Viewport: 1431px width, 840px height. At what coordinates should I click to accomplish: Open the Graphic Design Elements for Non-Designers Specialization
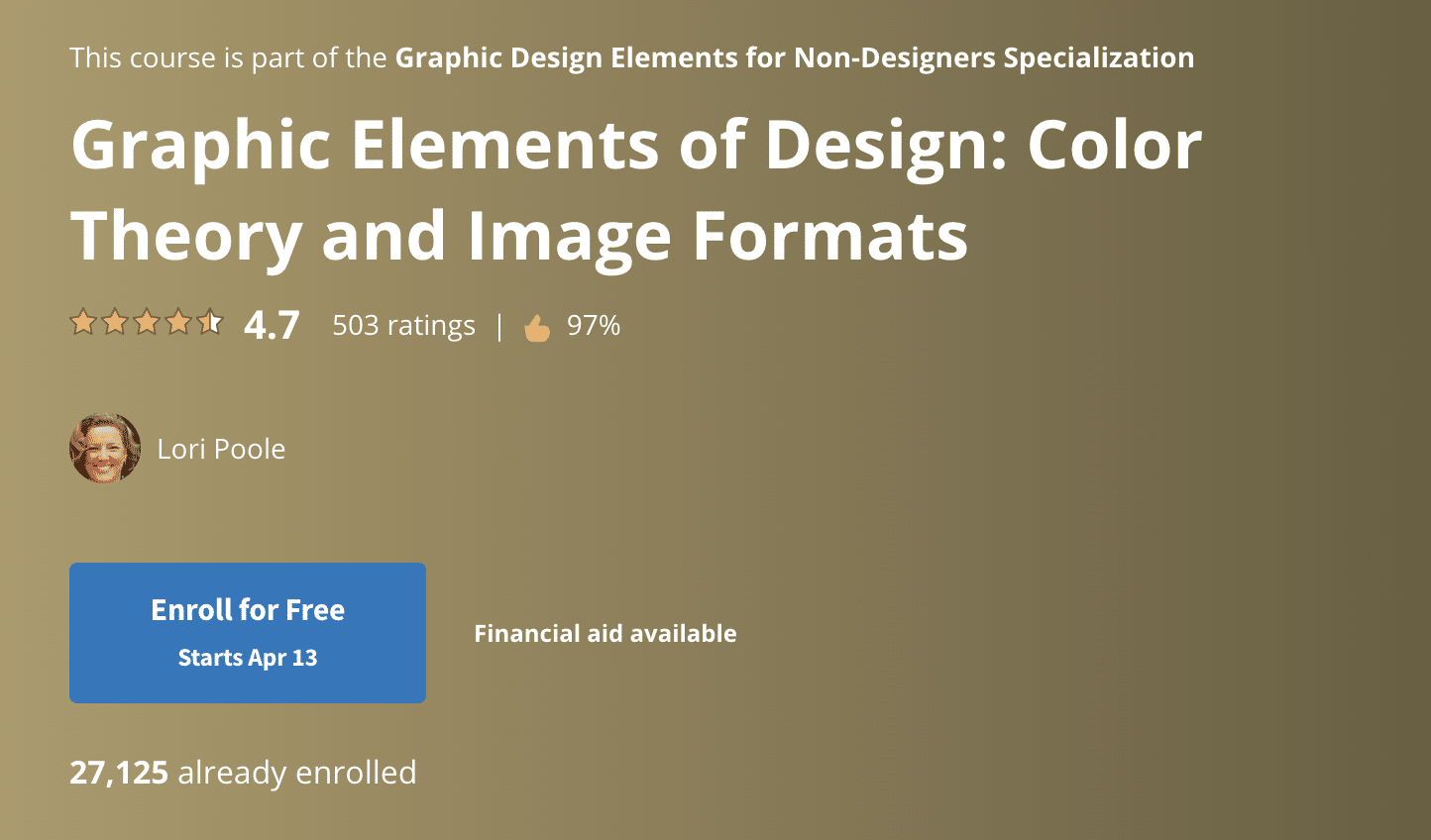pyautogui.click(x=793, y=57)
